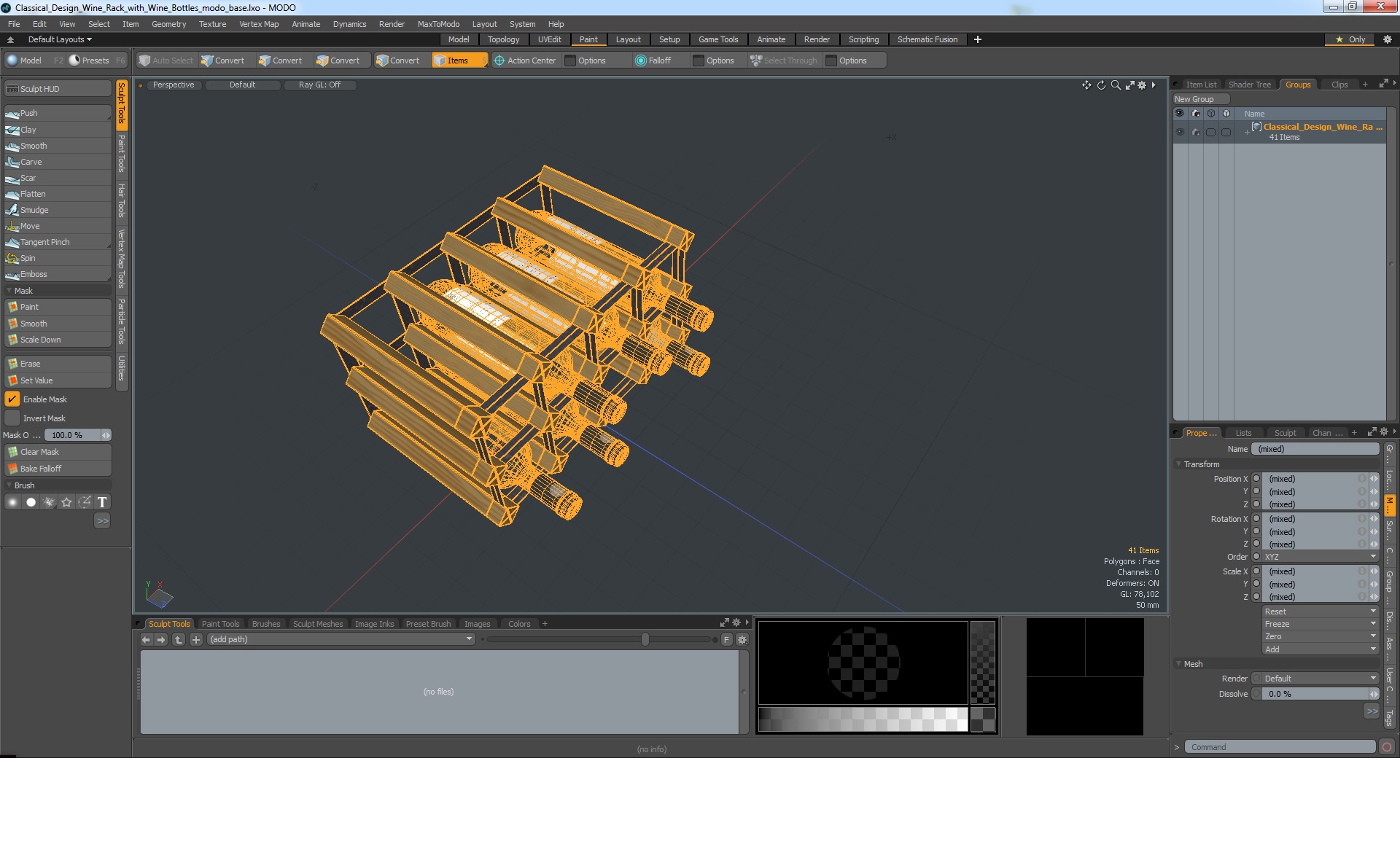
Task: Toggle Action Center Options checkbox
Action: pyautogui.click(x=570, y=60)
